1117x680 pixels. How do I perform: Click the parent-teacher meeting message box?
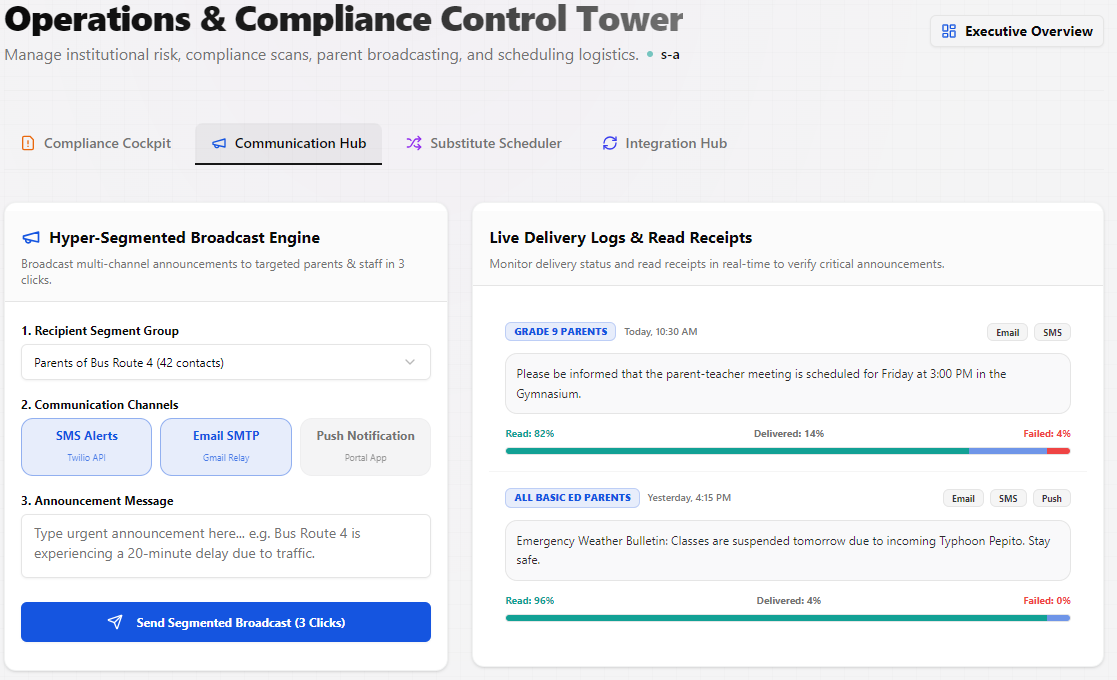[788, 384]
